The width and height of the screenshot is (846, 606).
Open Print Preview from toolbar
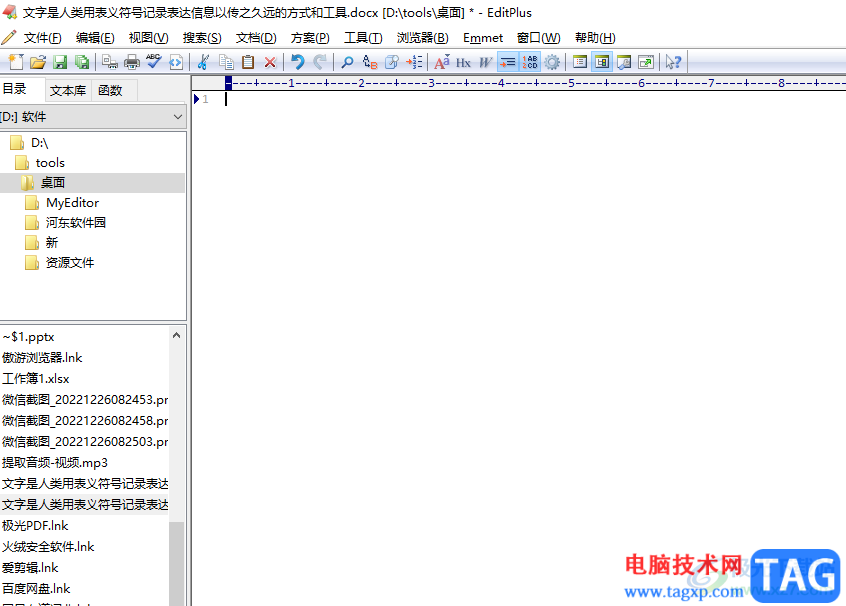pos(110,62)
